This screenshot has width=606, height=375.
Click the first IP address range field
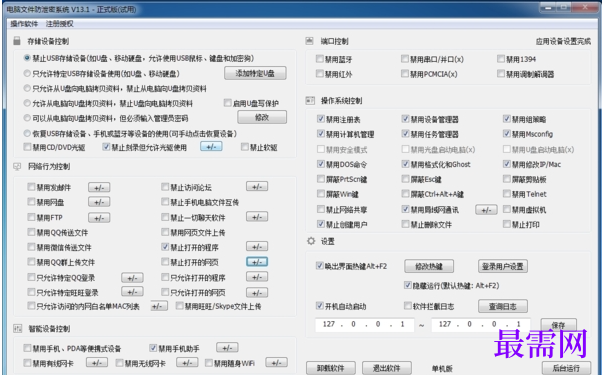click(364, 324)
